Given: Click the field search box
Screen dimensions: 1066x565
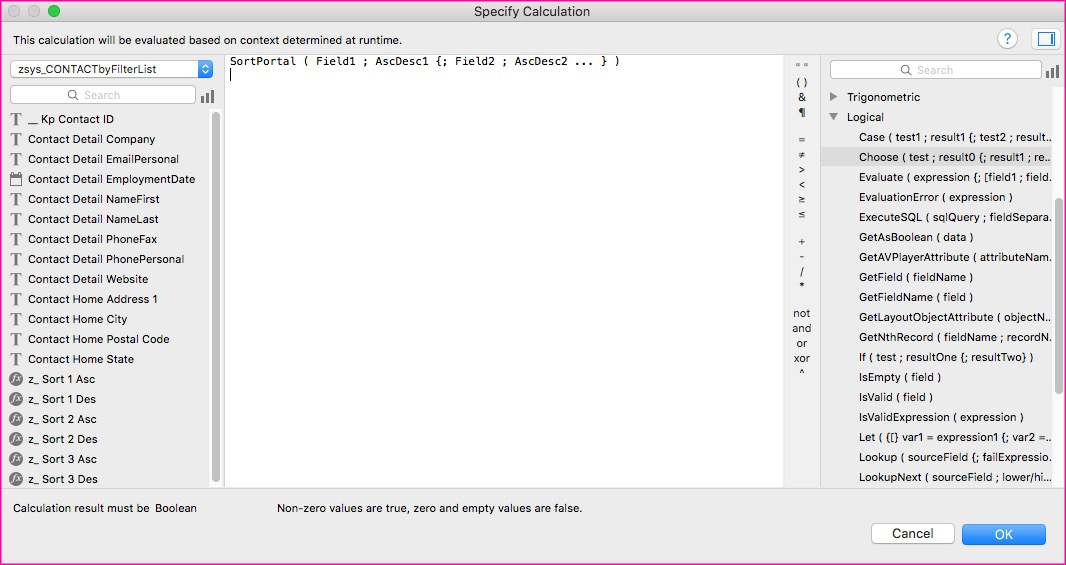Looking at the screenshot, I should click(103, 95).
